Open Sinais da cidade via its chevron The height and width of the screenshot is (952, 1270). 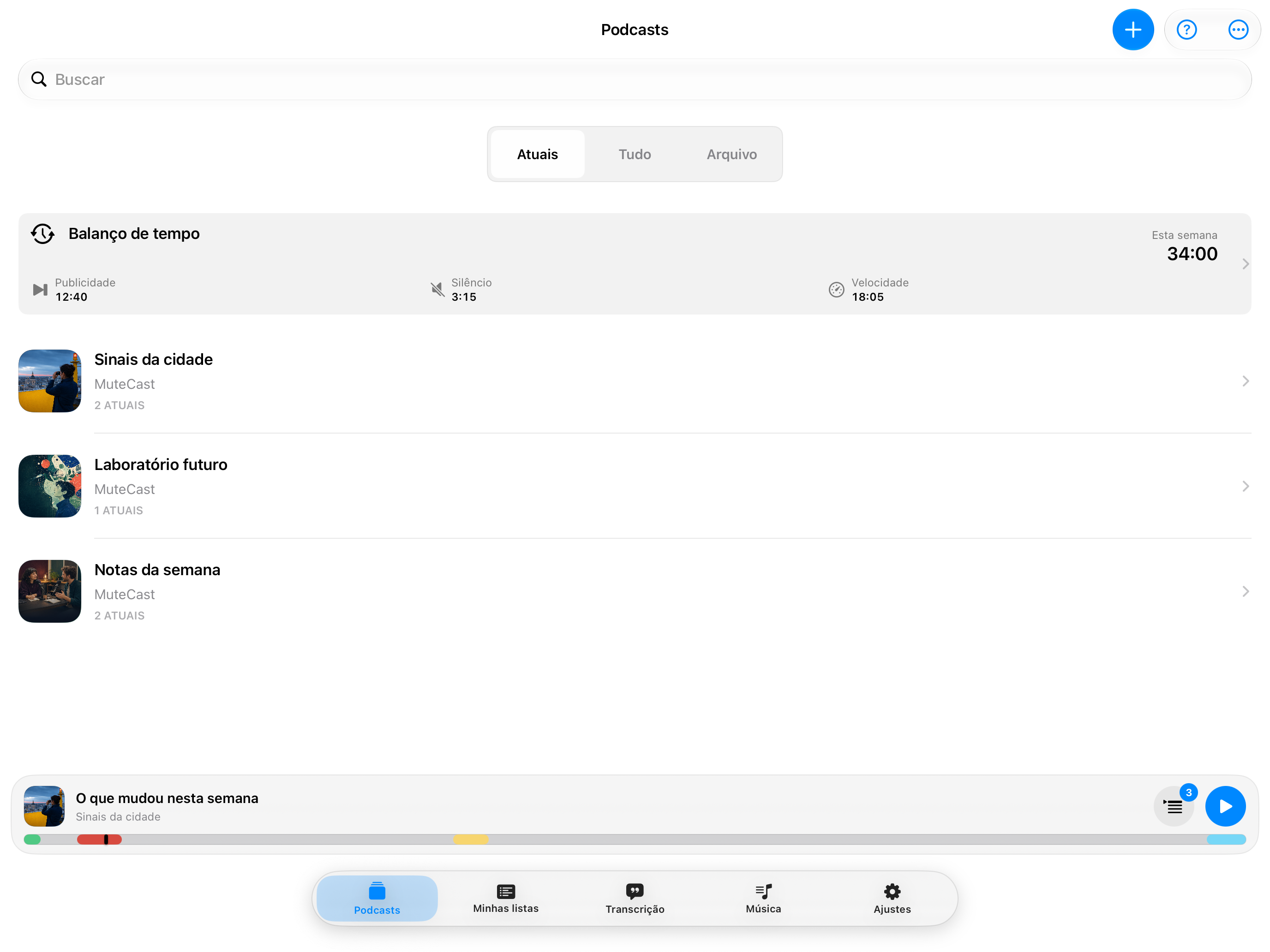point(1245,381)
